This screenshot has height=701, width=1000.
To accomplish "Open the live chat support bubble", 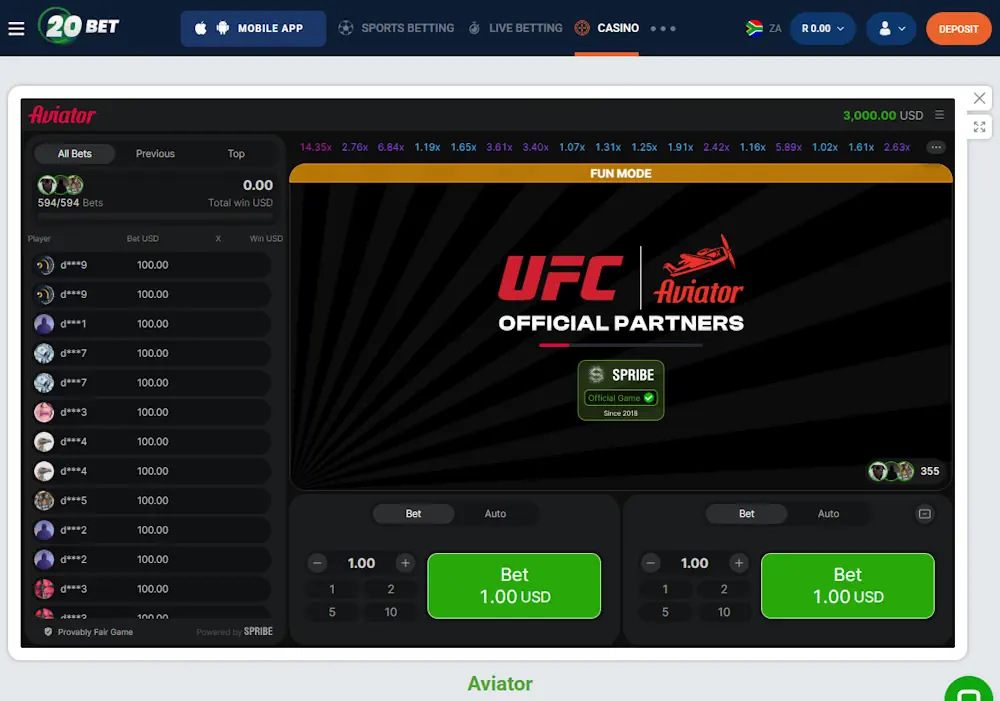I will [970, 692].
